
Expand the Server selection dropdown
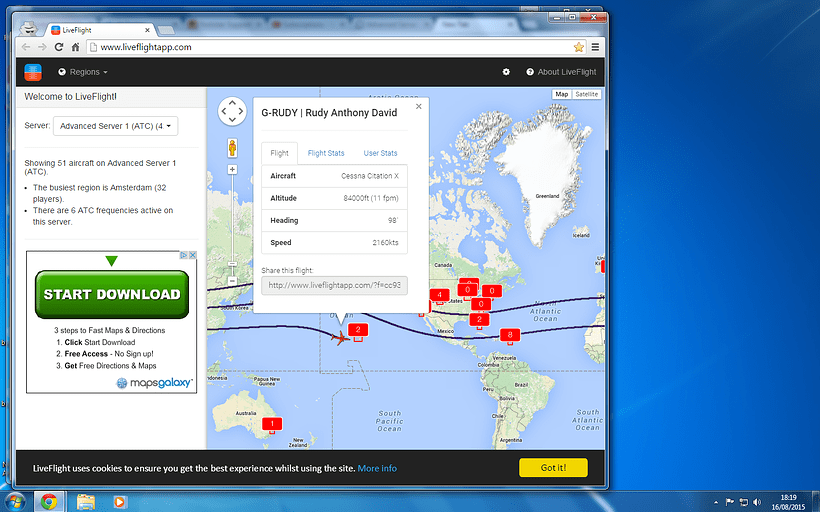point(116,126)
